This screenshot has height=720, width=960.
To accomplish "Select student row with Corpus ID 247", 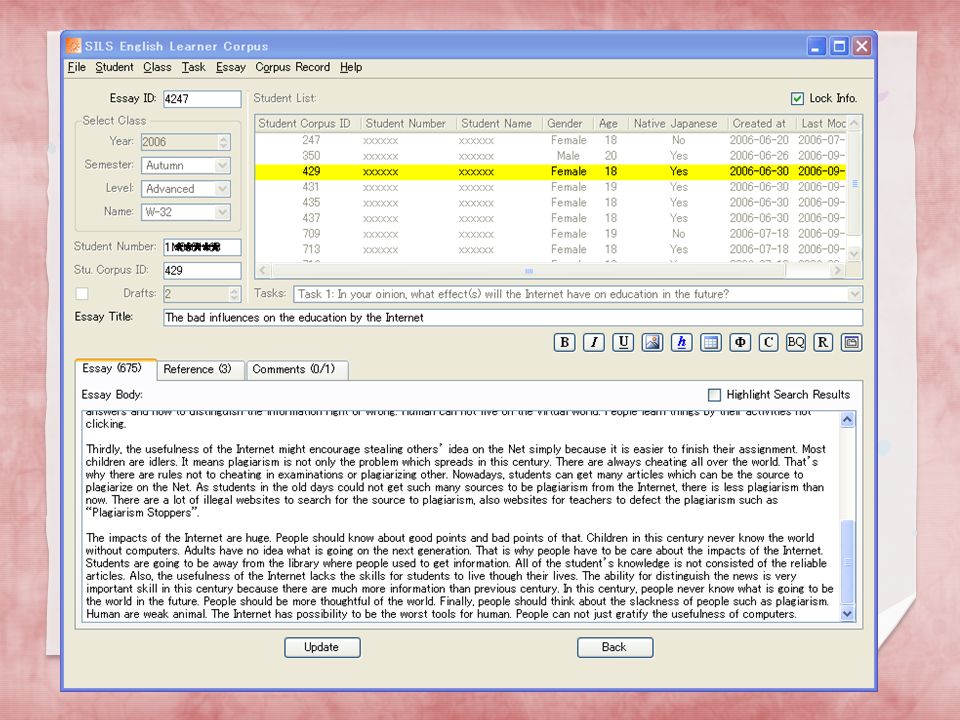I will tap(552, 140).
